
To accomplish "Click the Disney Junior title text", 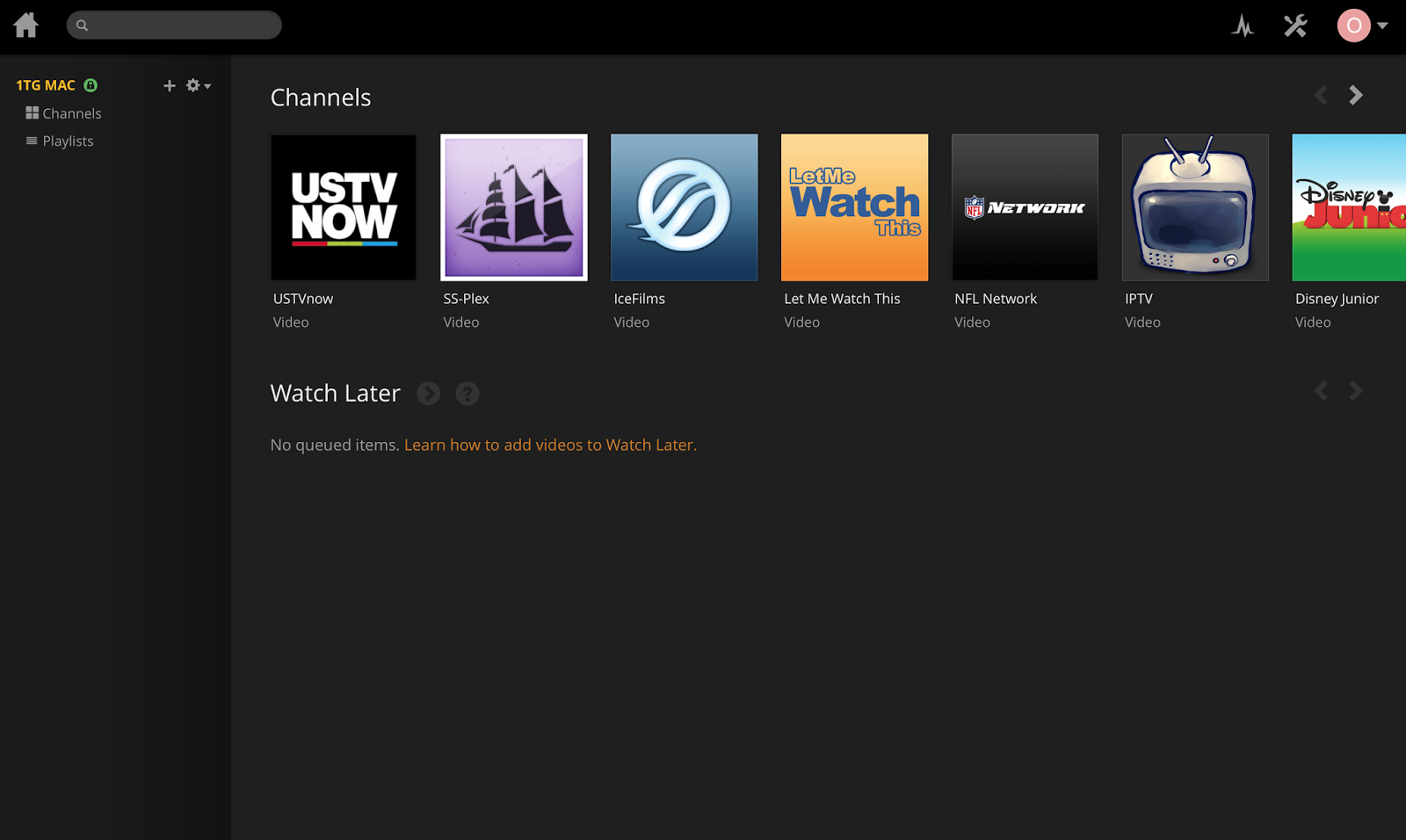I will tap(1337, 299).
